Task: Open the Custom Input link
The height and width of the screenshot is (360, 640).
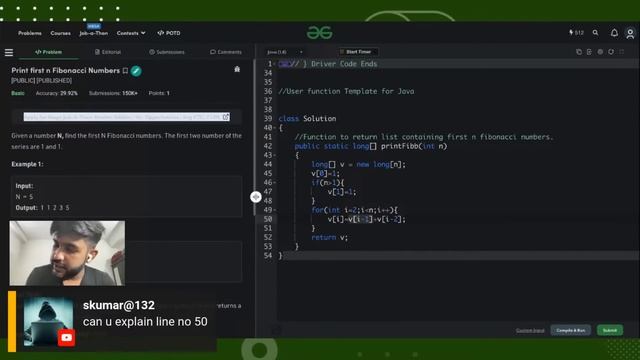Action: (530, 330)
